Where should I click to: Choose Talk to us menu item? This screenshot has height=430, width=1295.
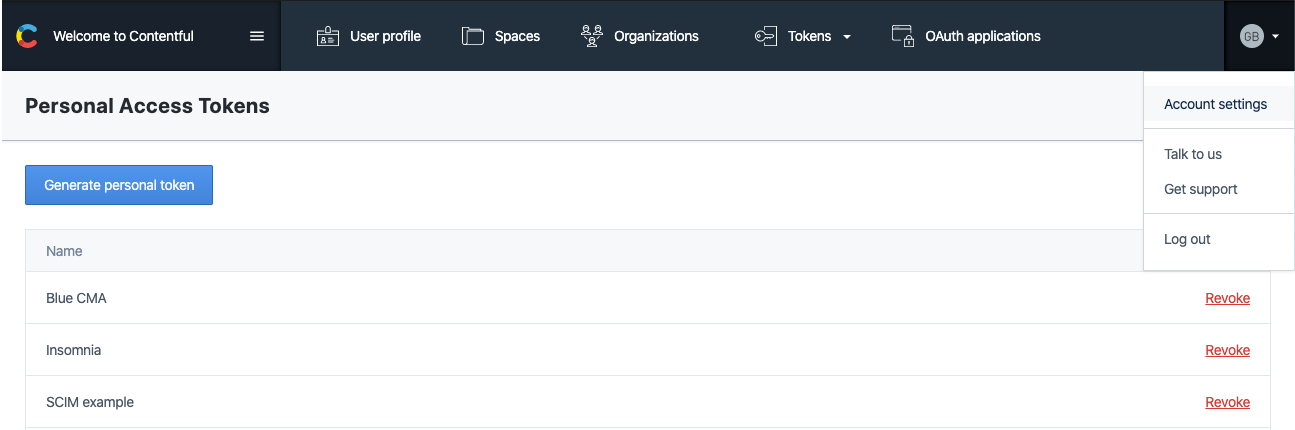pos(1193,154)
